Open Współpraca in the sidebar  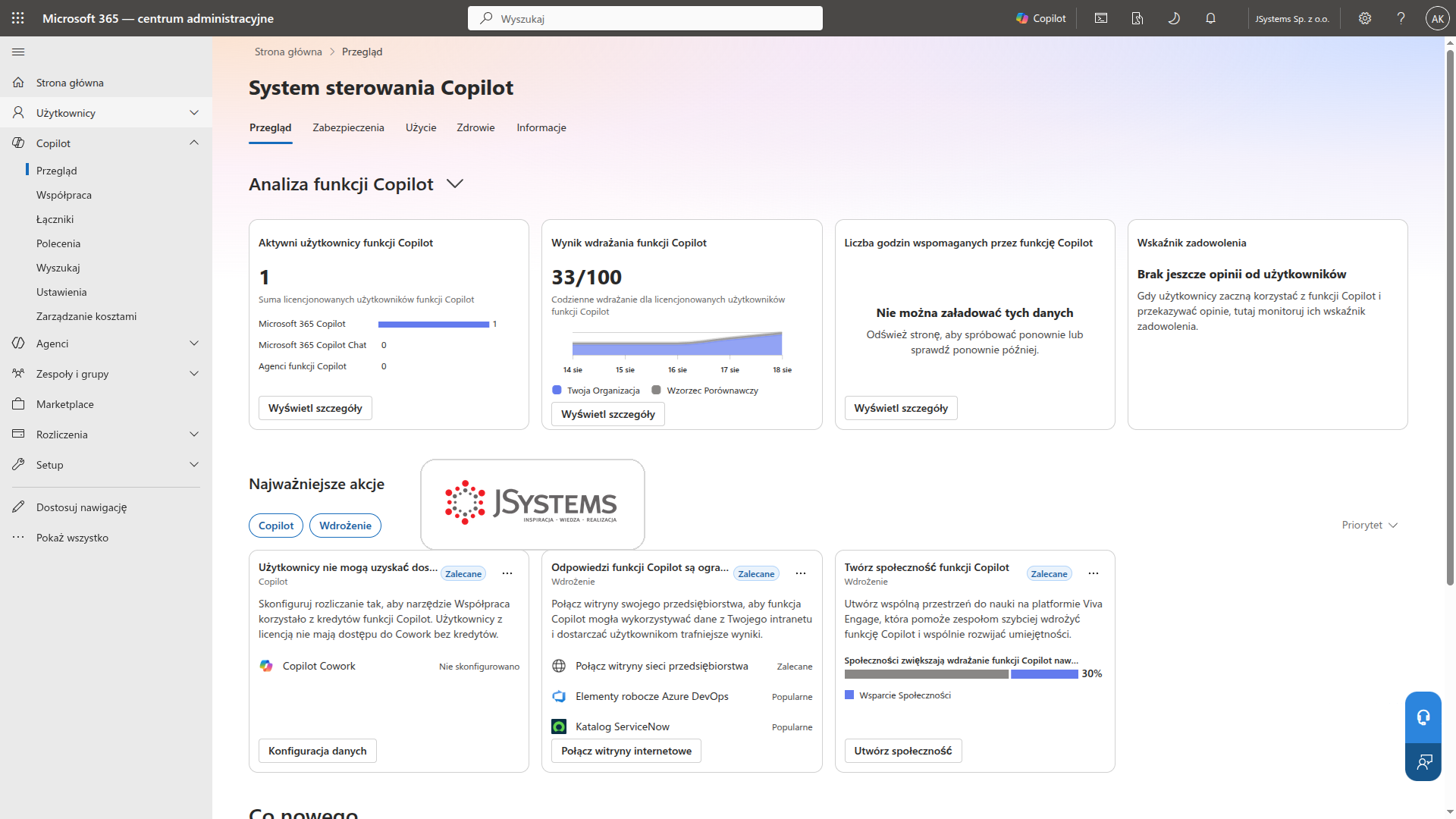(64, 195)
